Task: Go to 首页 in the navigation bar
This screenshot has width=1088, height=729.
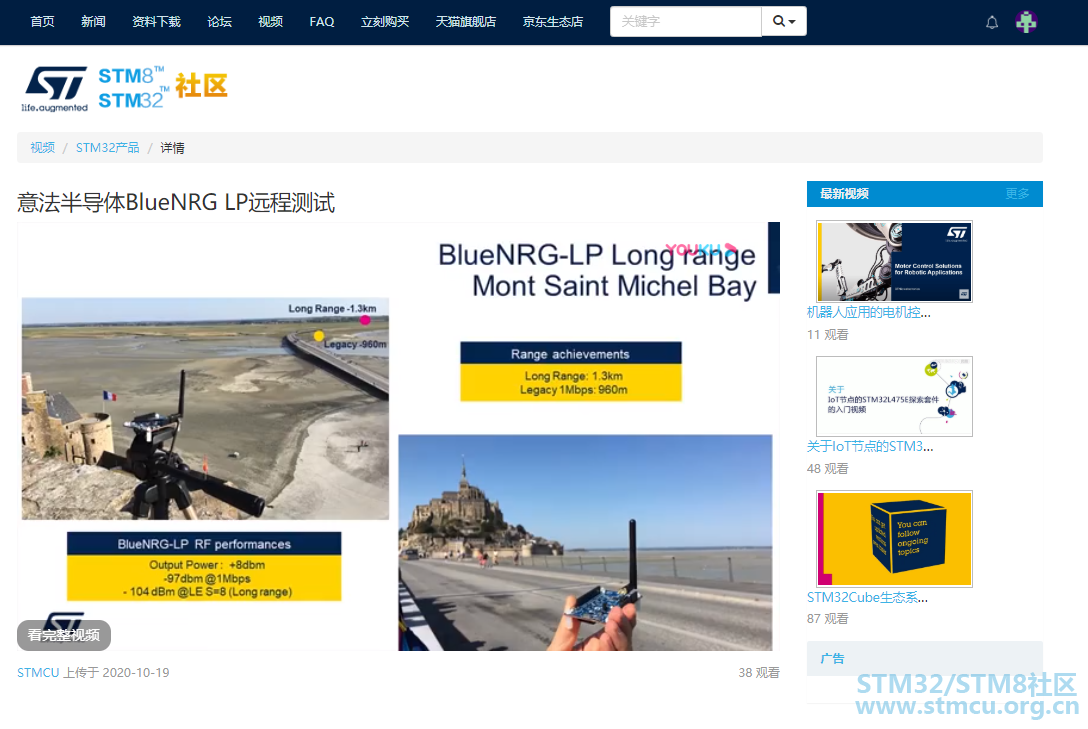Action: pyautogui.click(x=42, y=22)
